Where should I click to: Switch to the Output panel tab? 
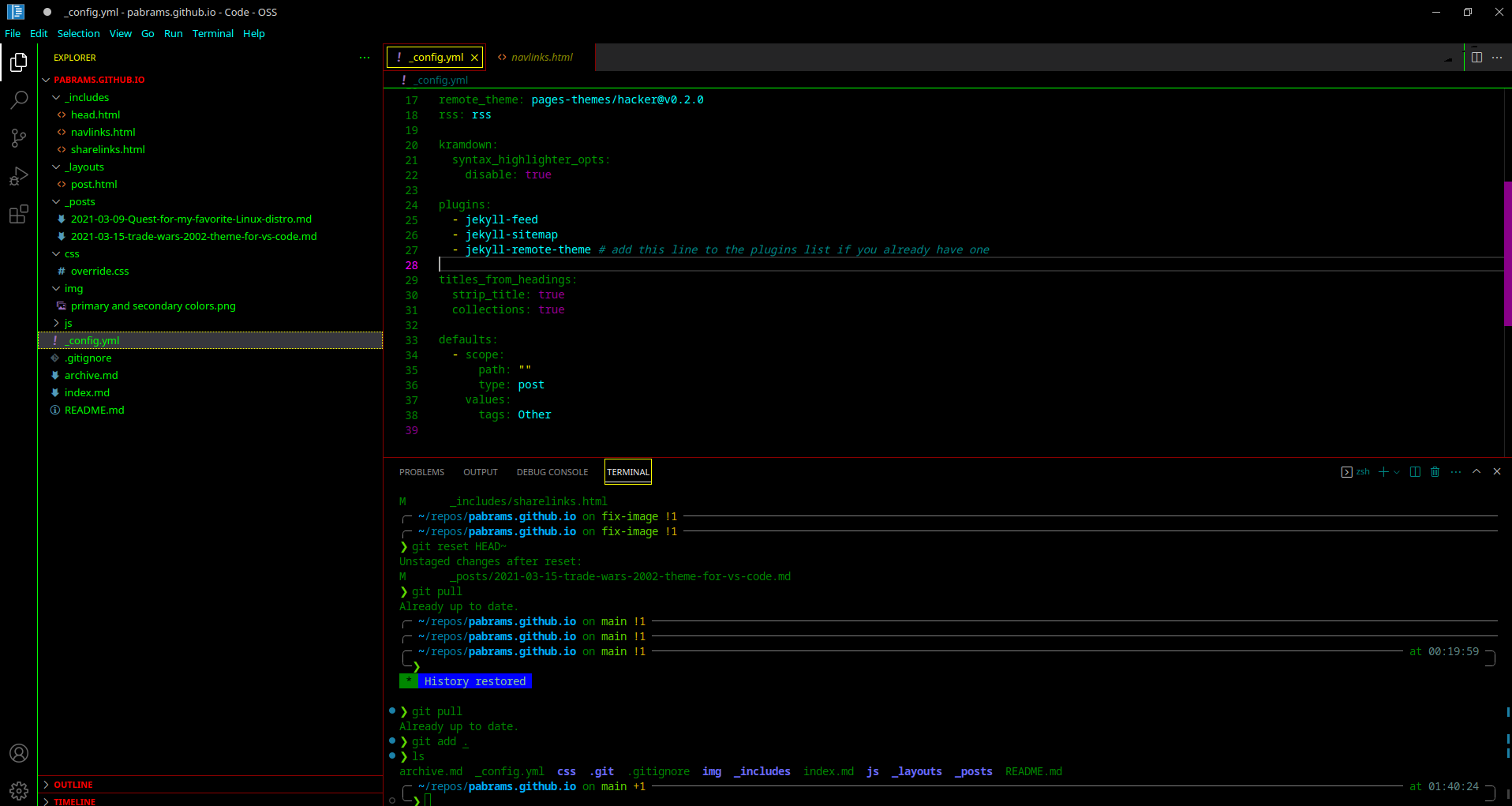click(x=481, y=472)
